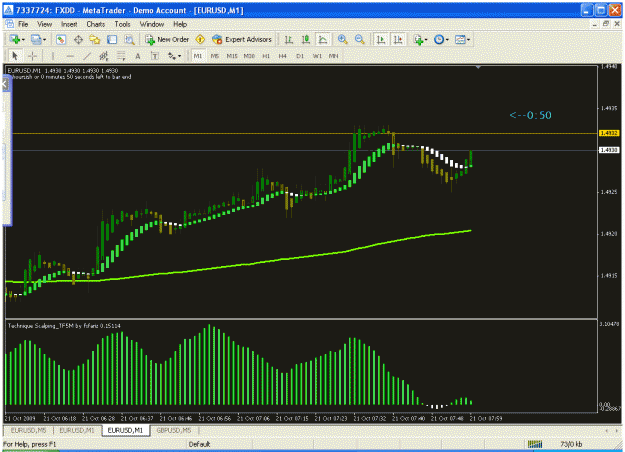Screen dimensions: 625x452
Task: Open the View menu
Action: tap(45, 24)
